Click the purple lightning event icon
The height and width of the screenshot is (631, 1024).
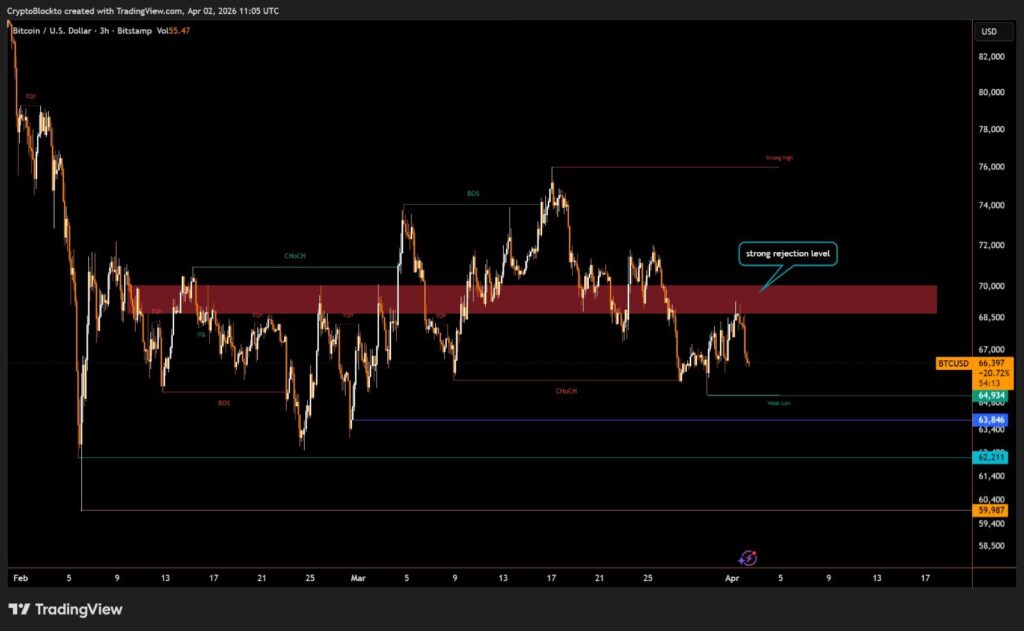click(x=747, y=559)
